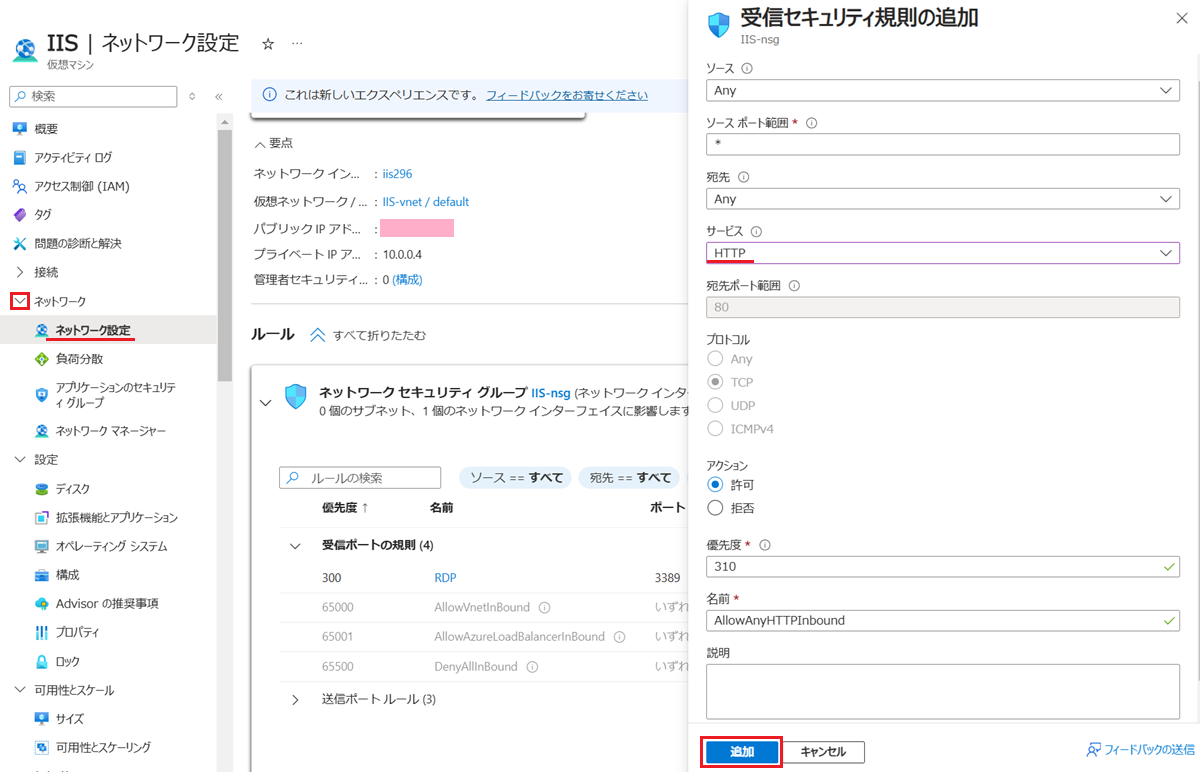
Task: Open タグ in sidebar
Action: 43,214
